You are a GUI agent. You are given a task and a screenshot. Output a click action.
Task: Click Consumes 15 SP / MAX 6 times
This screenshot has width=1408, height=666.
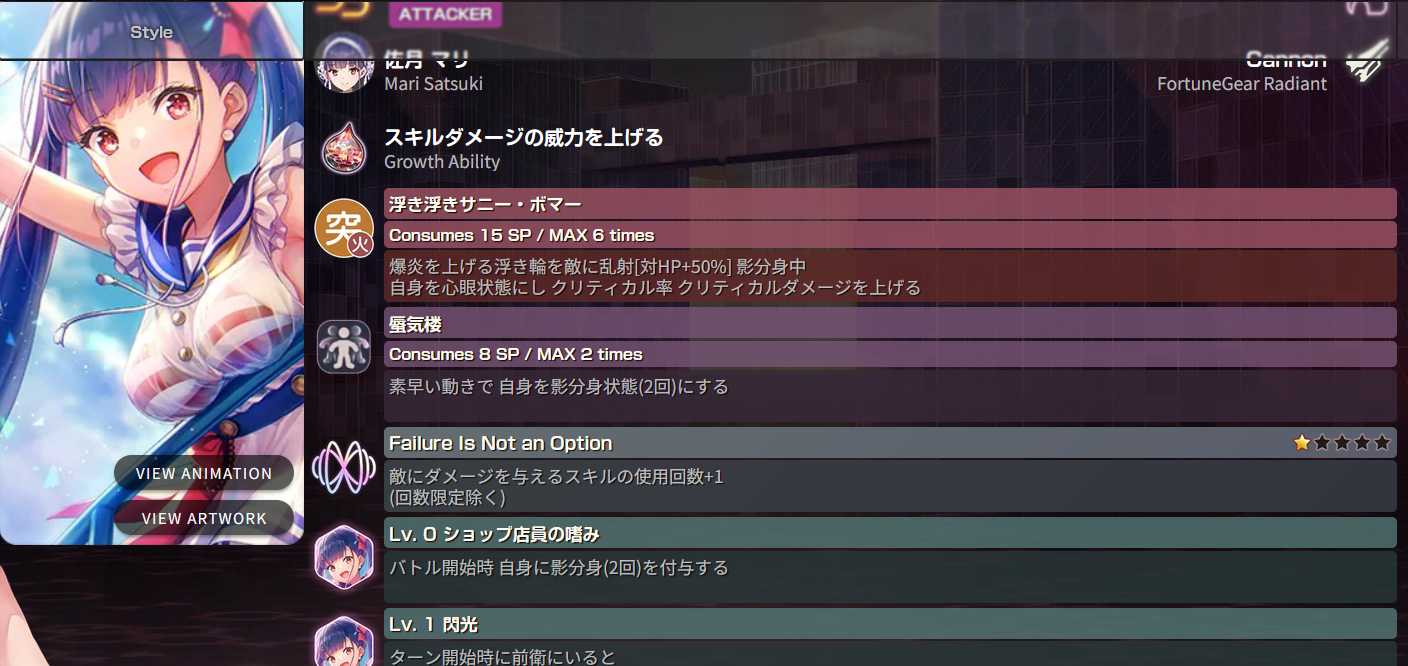coord(890,235)
